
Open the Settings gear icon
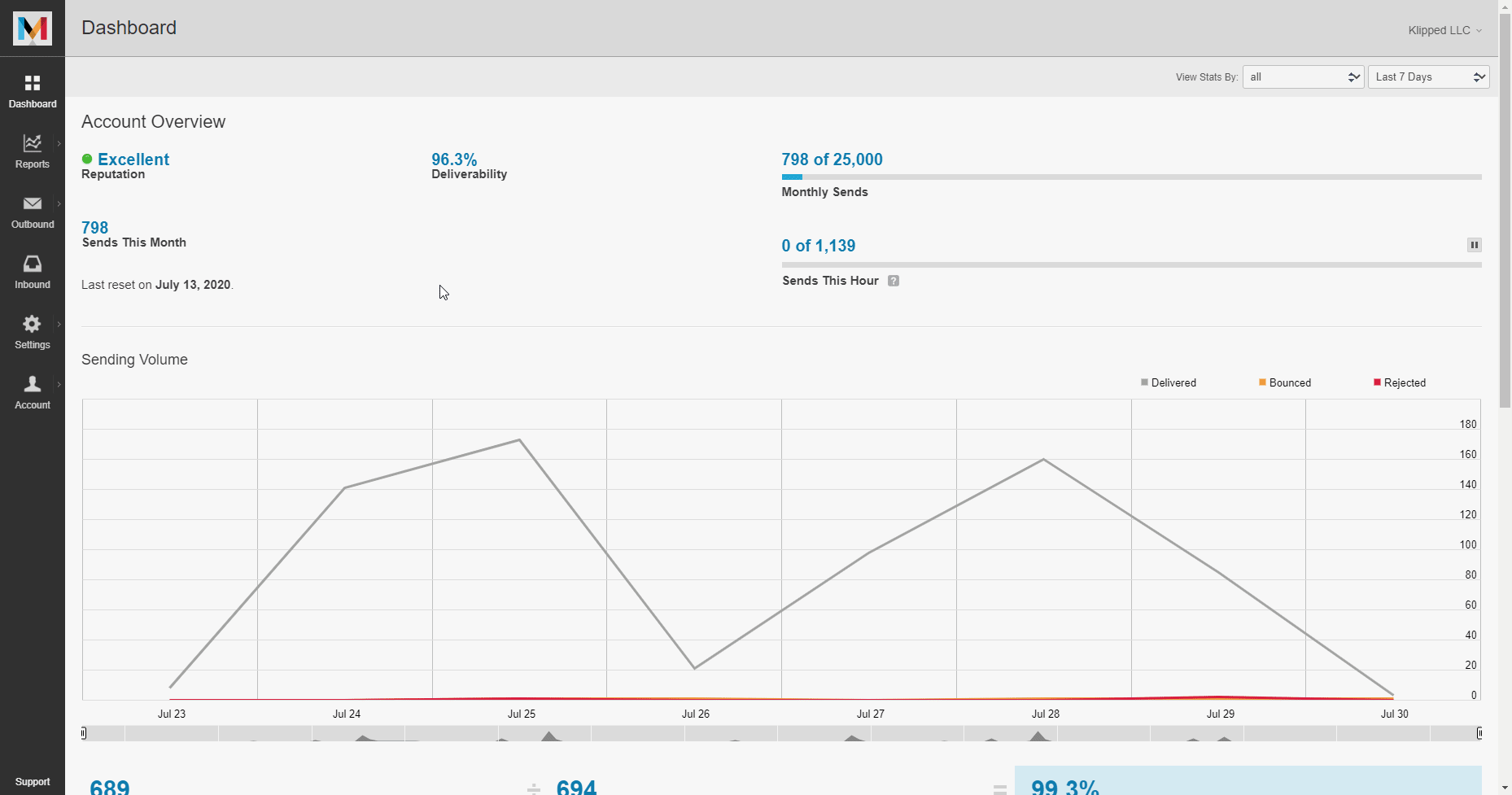33,331
